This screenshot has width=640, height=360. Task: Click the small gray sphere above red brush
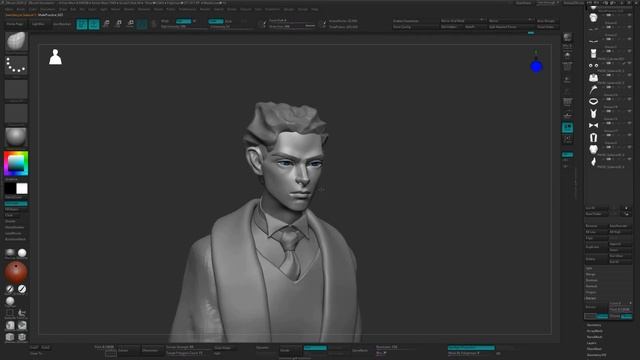click(10, 253)
